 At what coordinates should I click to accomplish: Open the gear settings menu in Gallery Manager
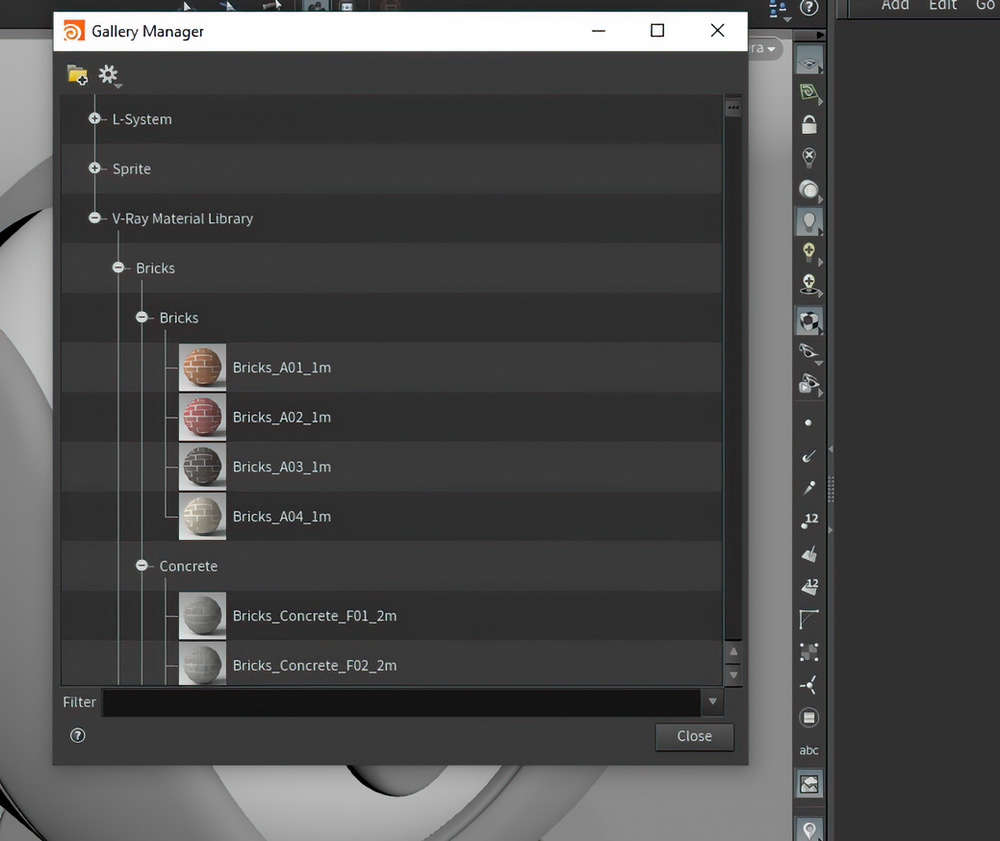click(109, 75)
